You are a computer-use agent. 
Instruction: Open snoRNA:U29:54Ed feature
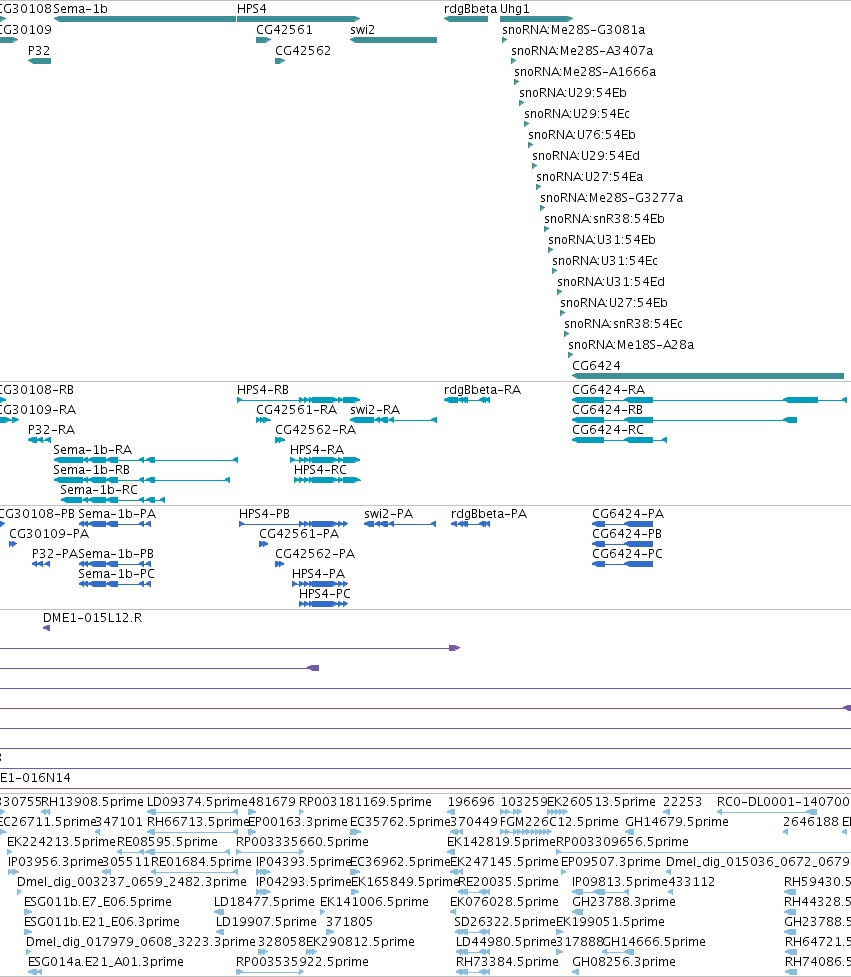(x=535, y=166)
